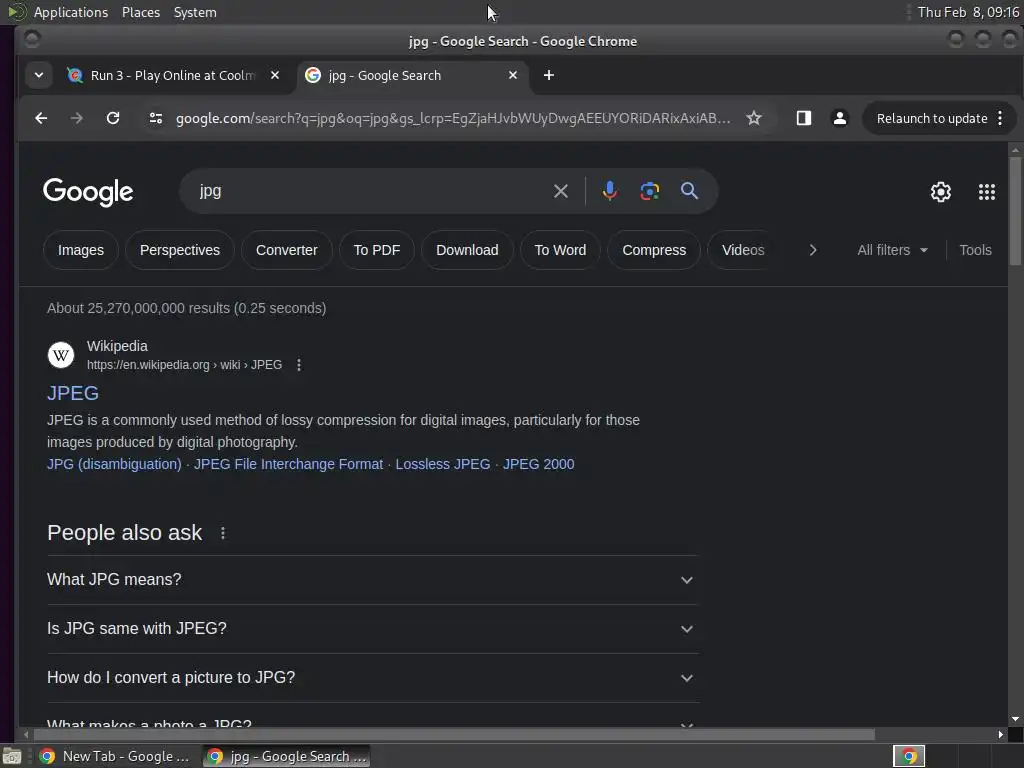Screen dimensions: 1024x768
Task: Click the forward navigation arrow
Action: click(x=76, y=118)
